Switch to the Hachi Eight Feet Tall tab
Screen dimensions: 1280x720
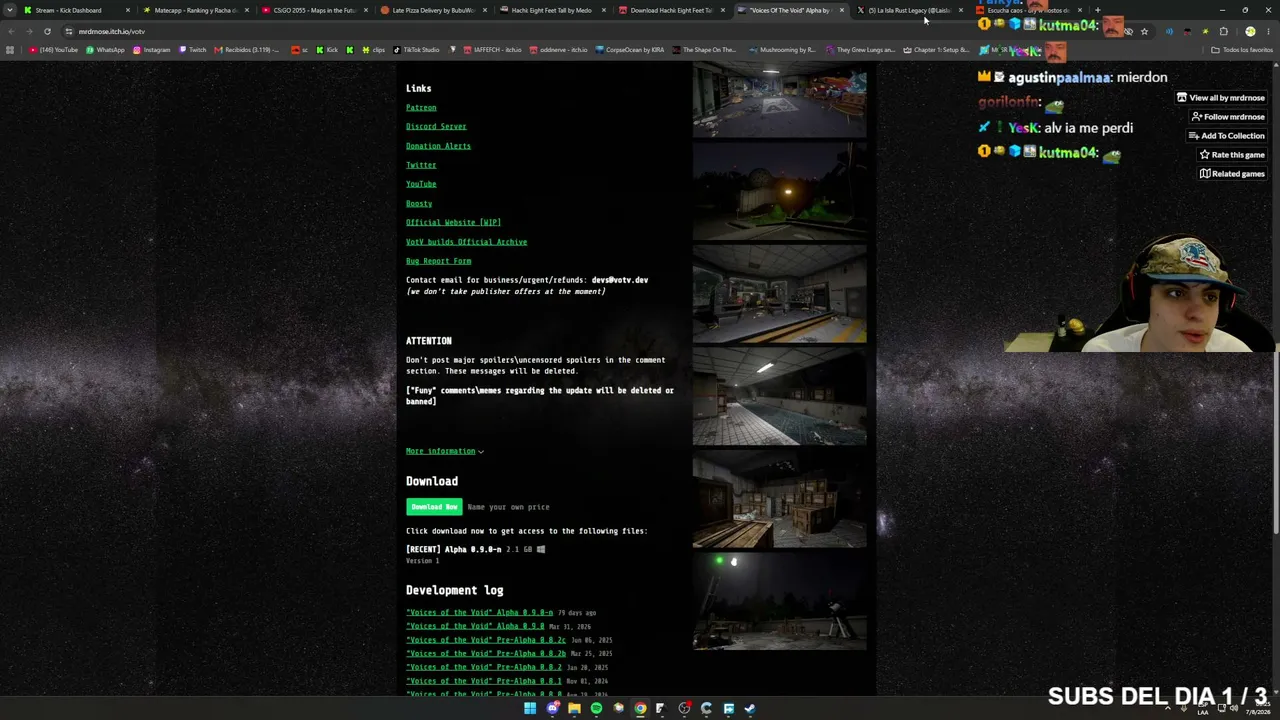coord(552,10)
